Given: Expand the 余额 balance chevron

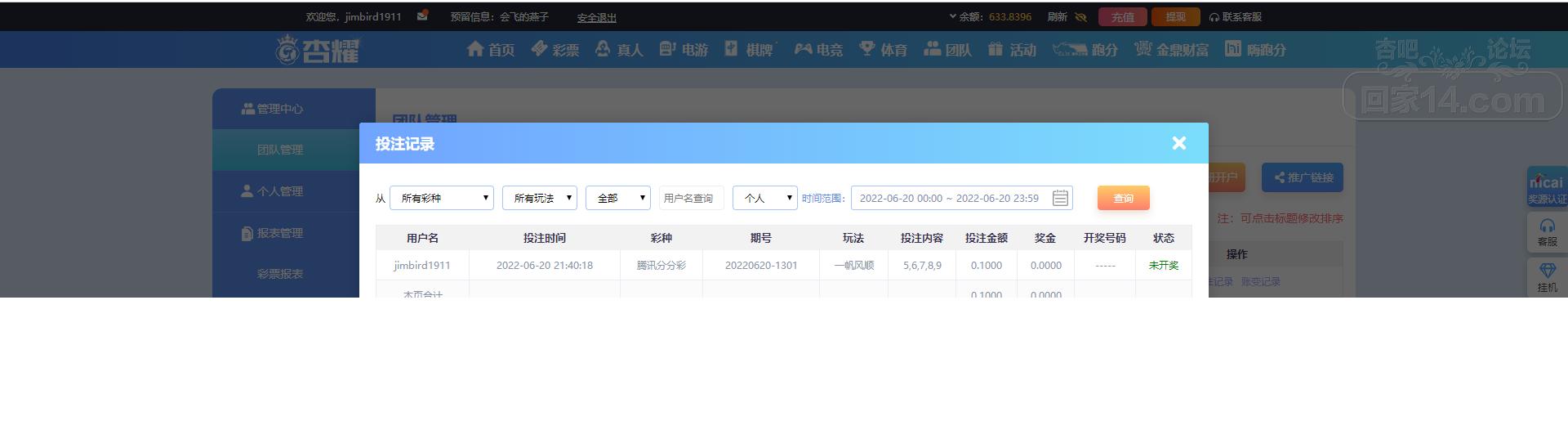Looking at the screenshot, I should click(952, 16).
